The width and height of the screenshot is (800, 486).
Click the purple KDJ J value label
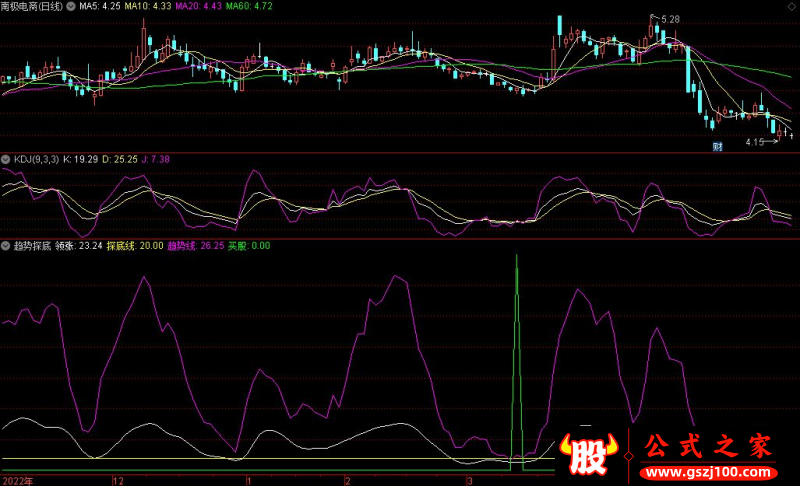pyautogui.click(x=158, y=159)
